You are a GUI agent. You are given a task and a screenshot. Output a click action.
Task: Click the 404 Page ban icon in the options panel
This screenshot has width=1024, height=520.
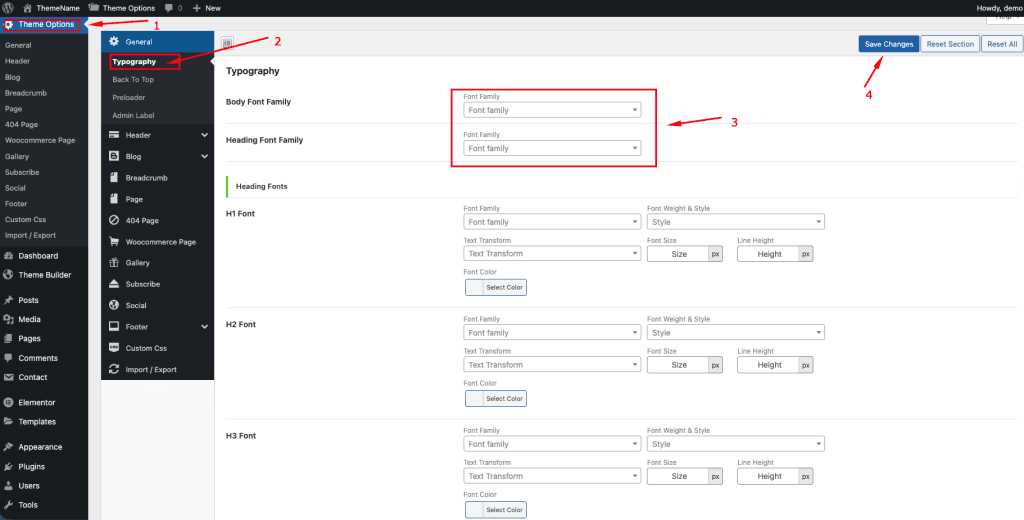point(114,220)
